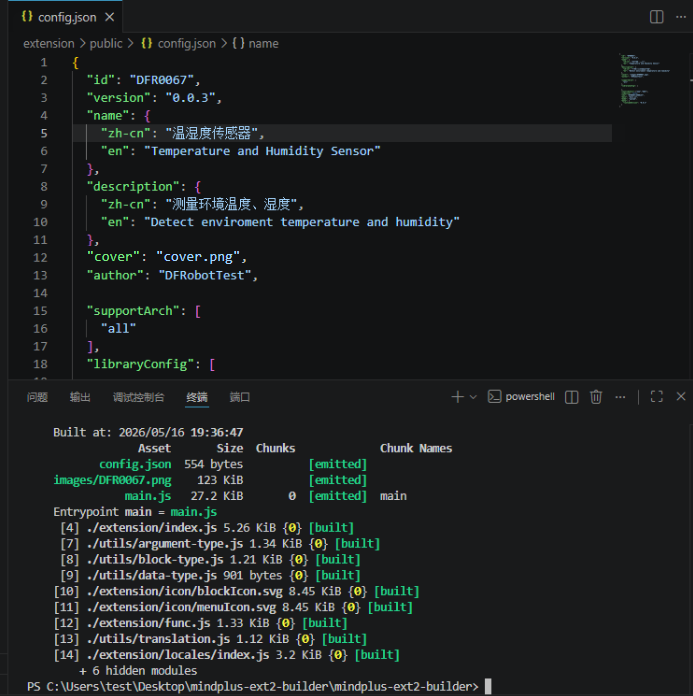Click ./utils/argument-type.js terminal line
Screen dimensions: 693x696
click(x=220, y=544)
